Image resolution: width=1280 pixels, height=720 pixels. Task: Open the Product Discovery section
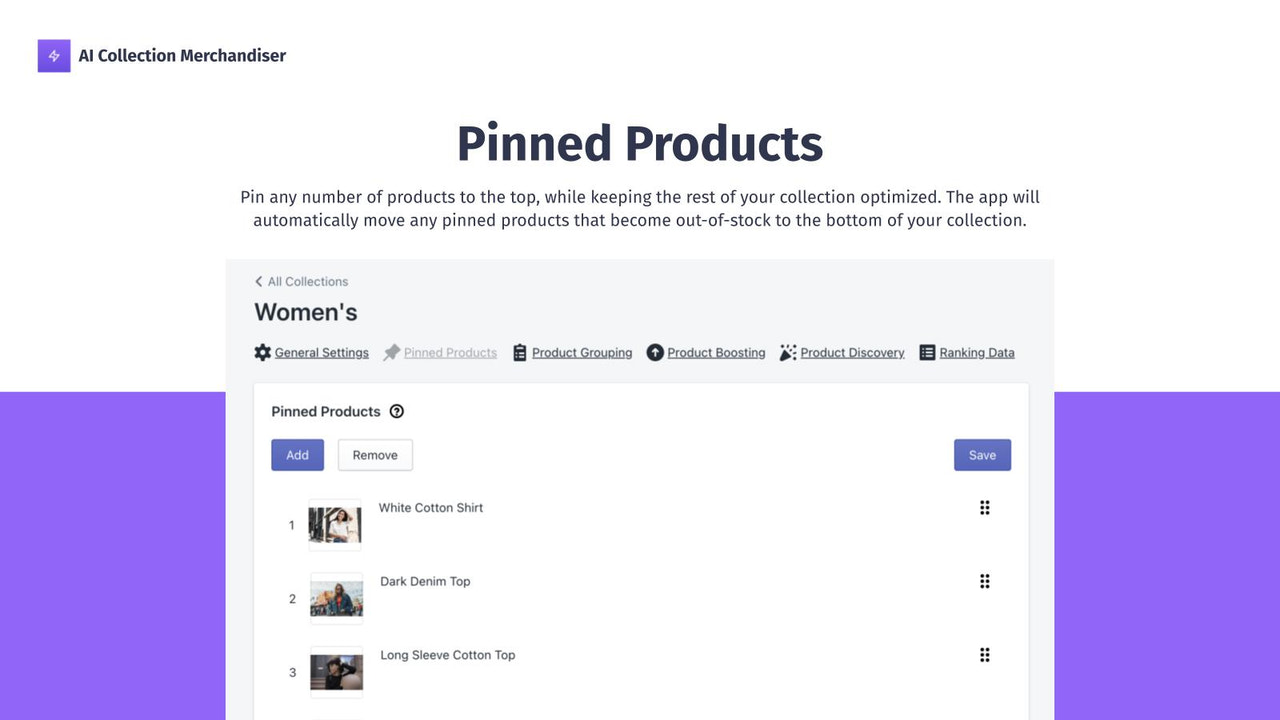pos(853,352)
